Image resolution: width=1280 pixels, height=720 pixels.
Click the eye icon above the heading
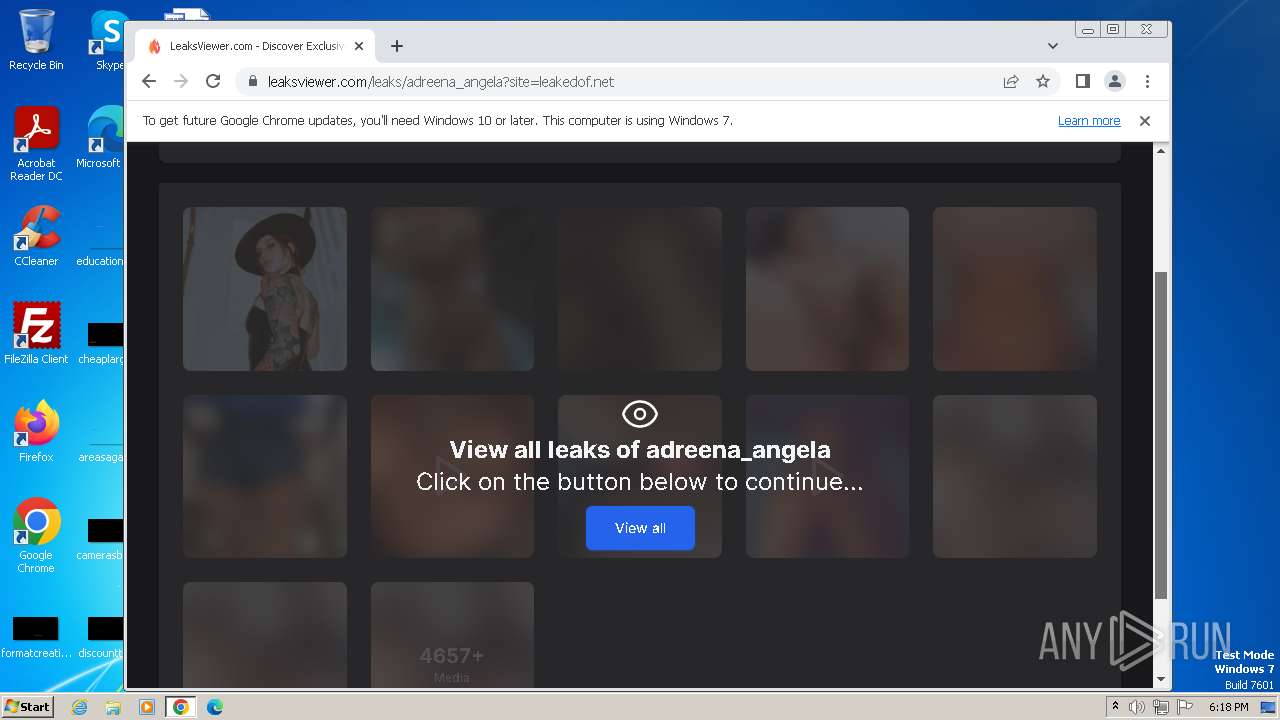(640, 413)
